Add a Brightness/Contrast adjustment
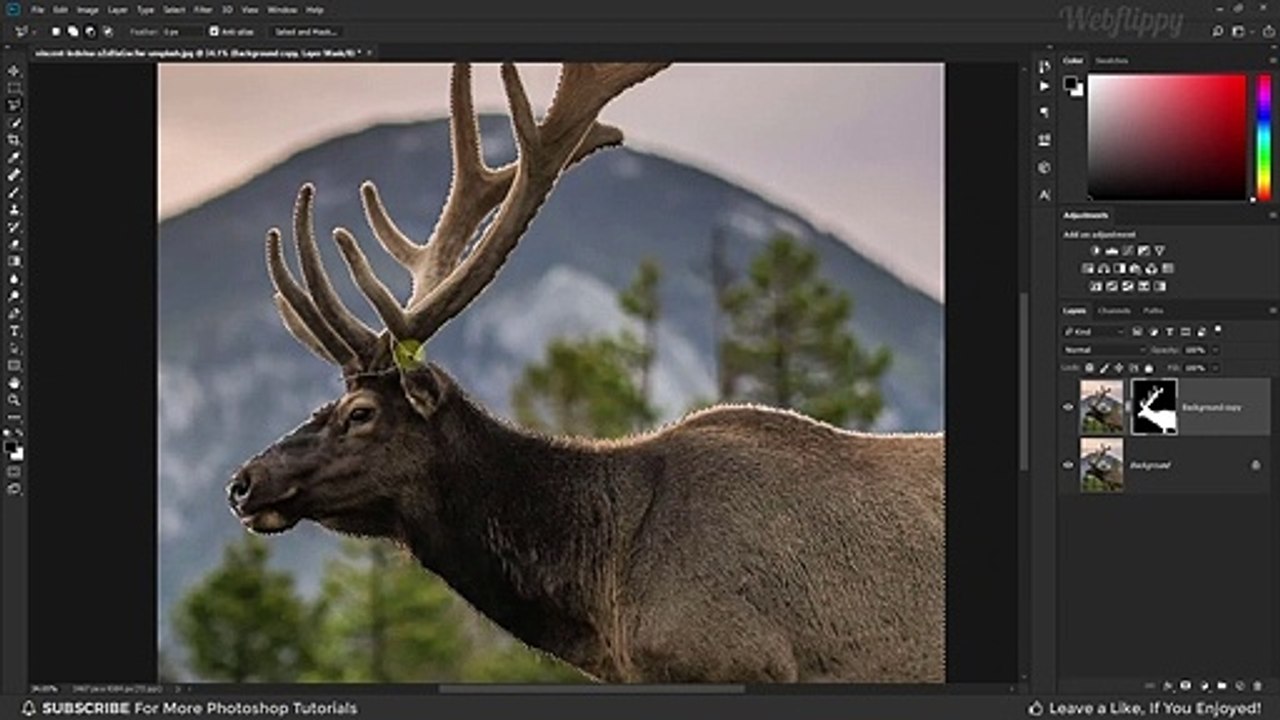Image resolution: width=1280 pixels, height=720 pixels. pos(1095,250)
